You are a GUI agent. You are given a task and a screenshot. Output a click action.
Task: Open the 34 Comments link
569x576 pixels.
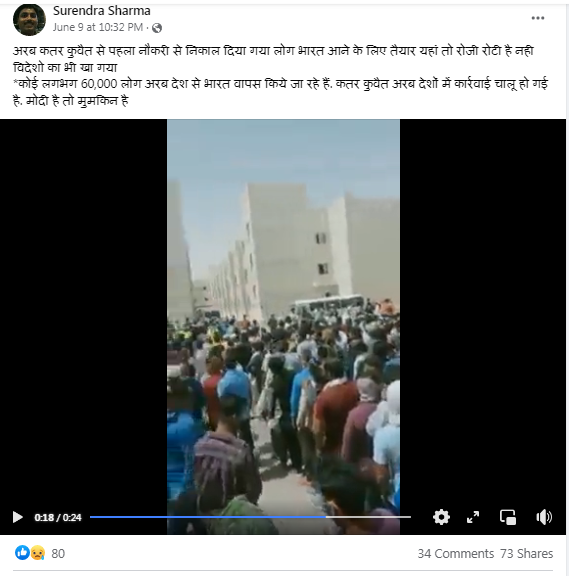click(x=455, y=553)
